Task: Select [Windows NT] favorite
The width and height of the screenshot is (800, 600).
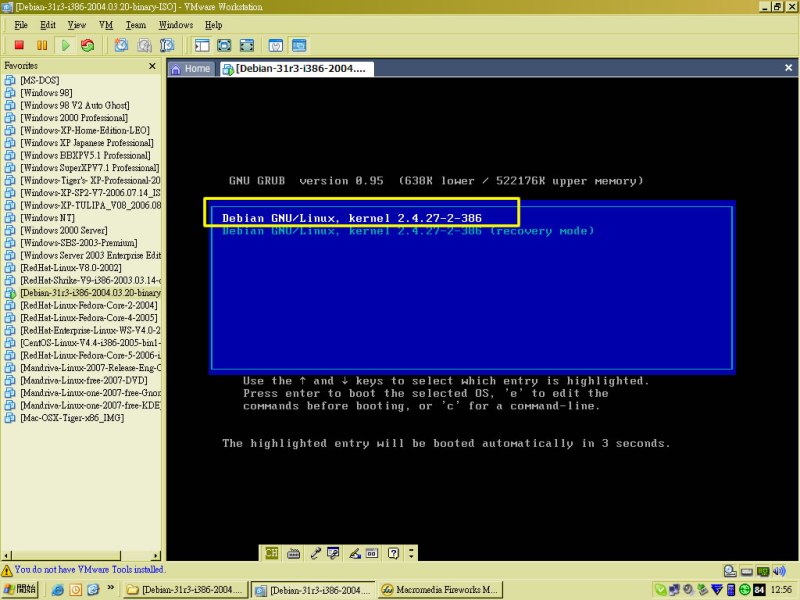Action: tap(47, 218)
